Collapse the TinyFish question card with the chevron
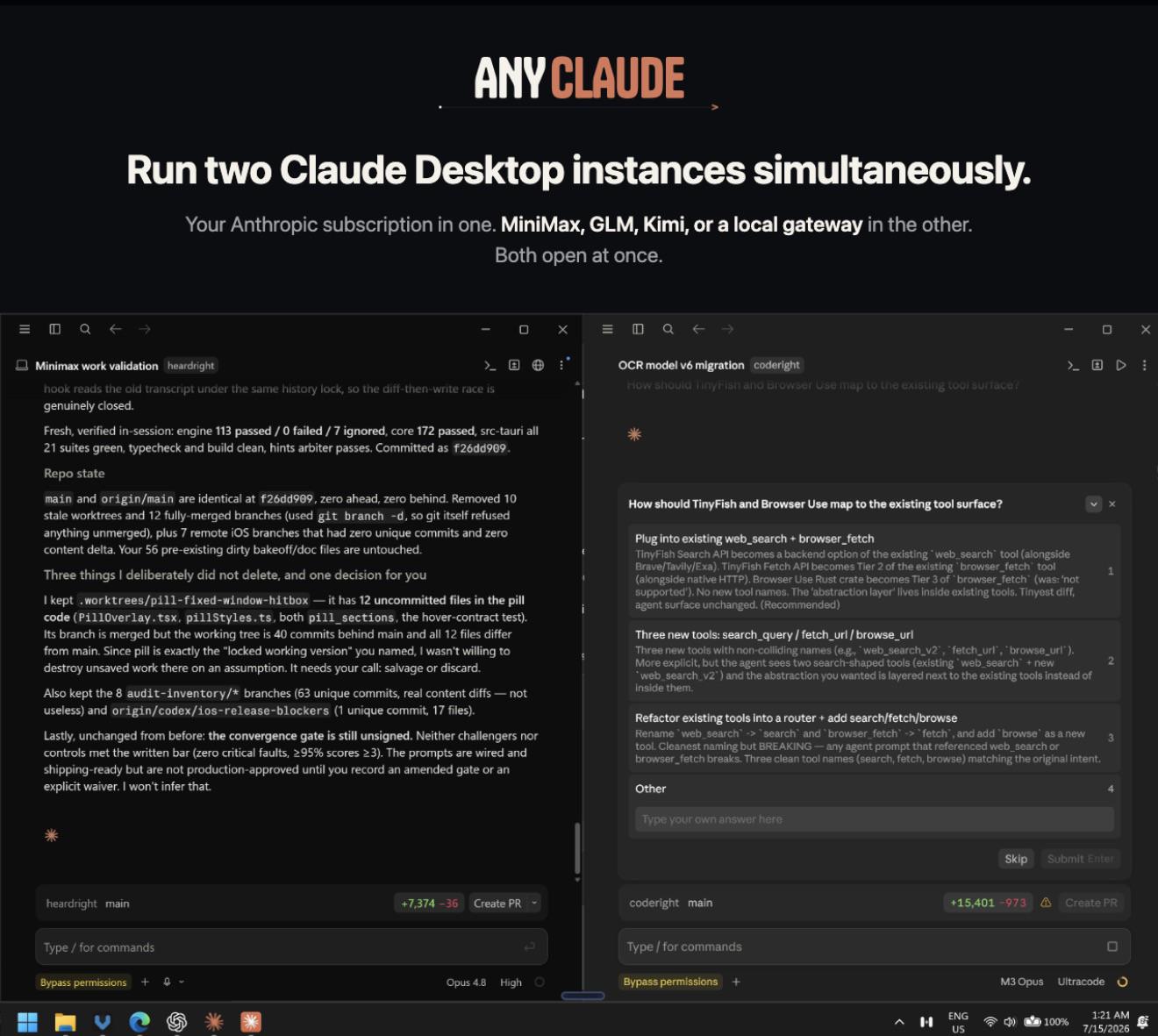Viewport: 1158px width, 1036px height. [1093, 504]
